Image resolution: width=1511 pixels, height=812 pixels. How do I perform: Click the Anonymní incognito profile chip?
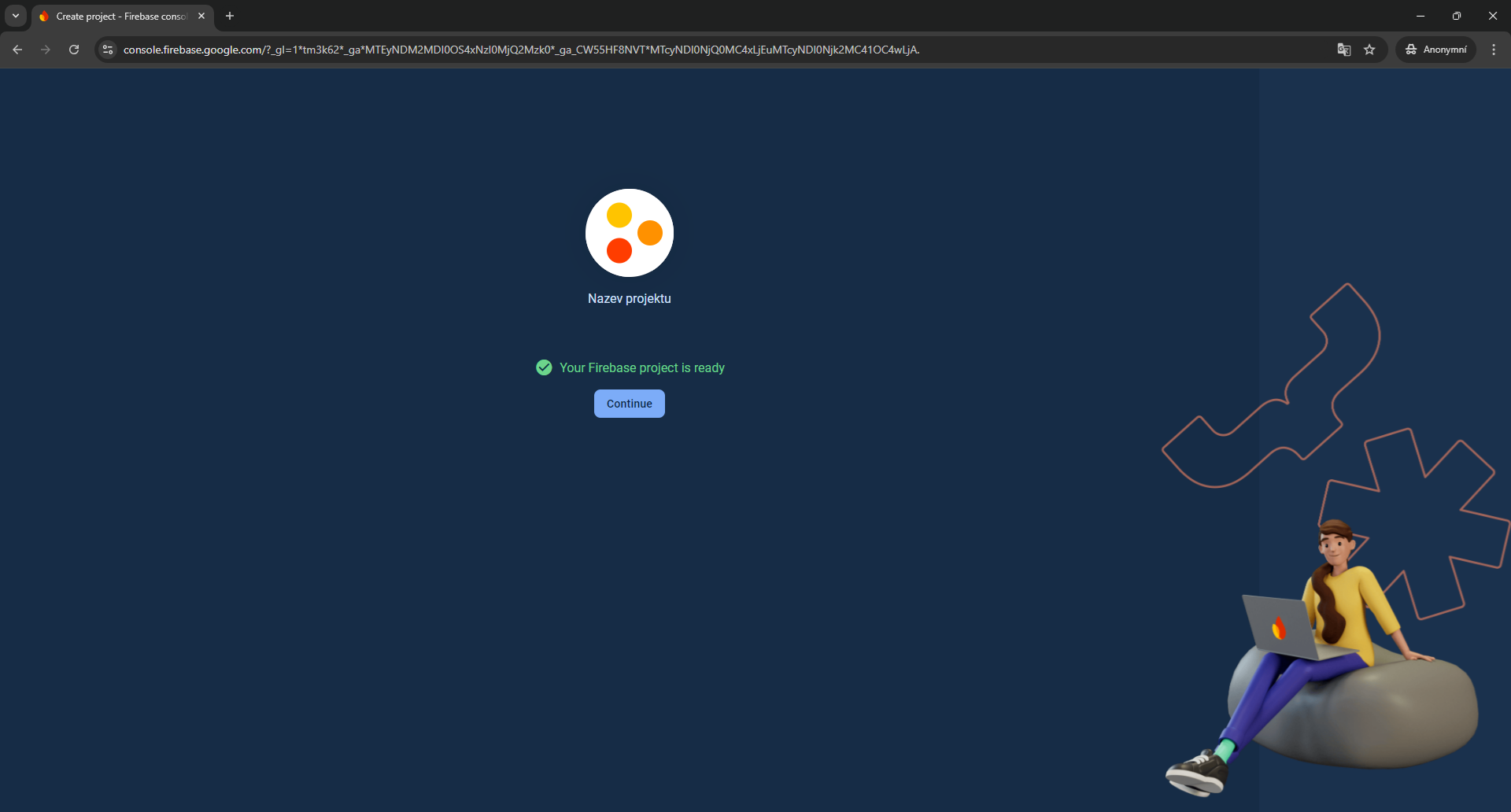1436,50
